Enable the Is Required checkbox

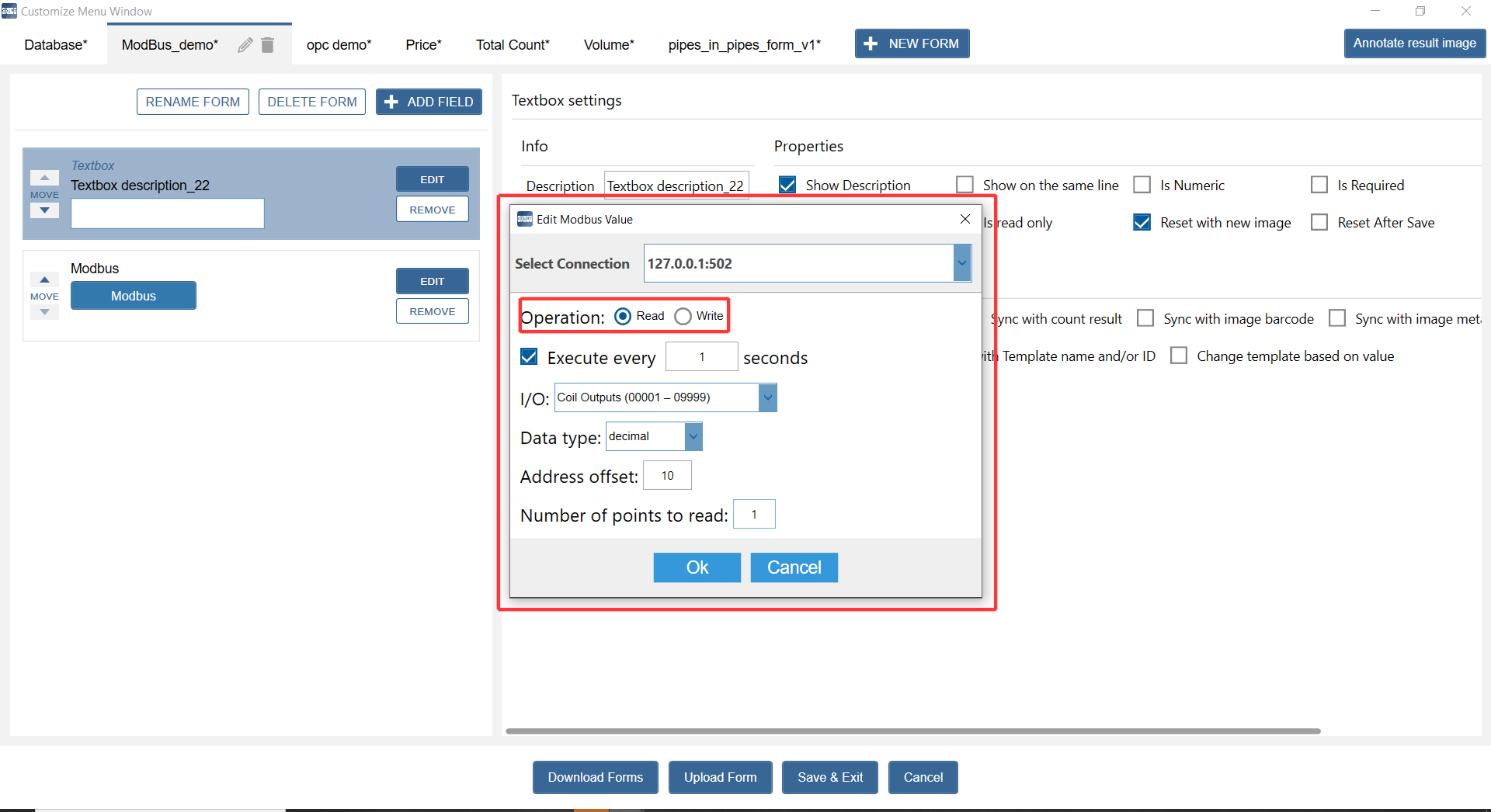[1319, 185]
